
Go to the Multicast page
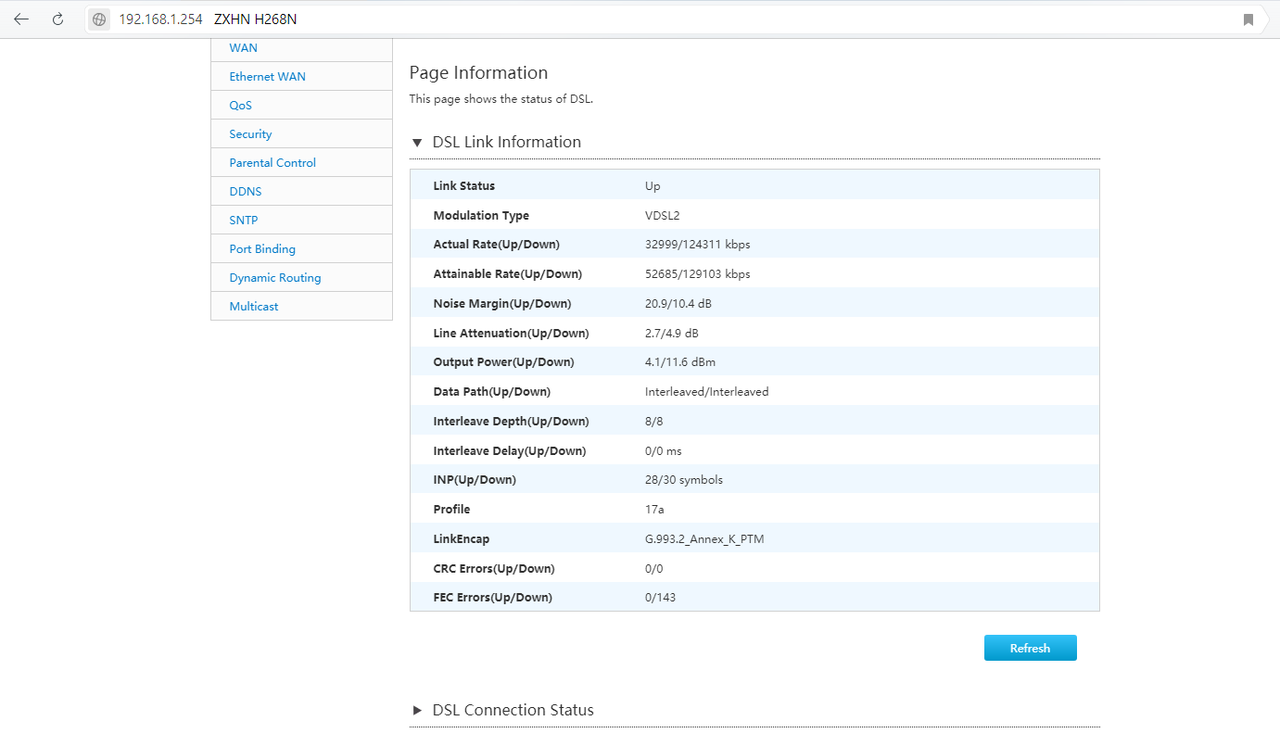click(253, 306)
